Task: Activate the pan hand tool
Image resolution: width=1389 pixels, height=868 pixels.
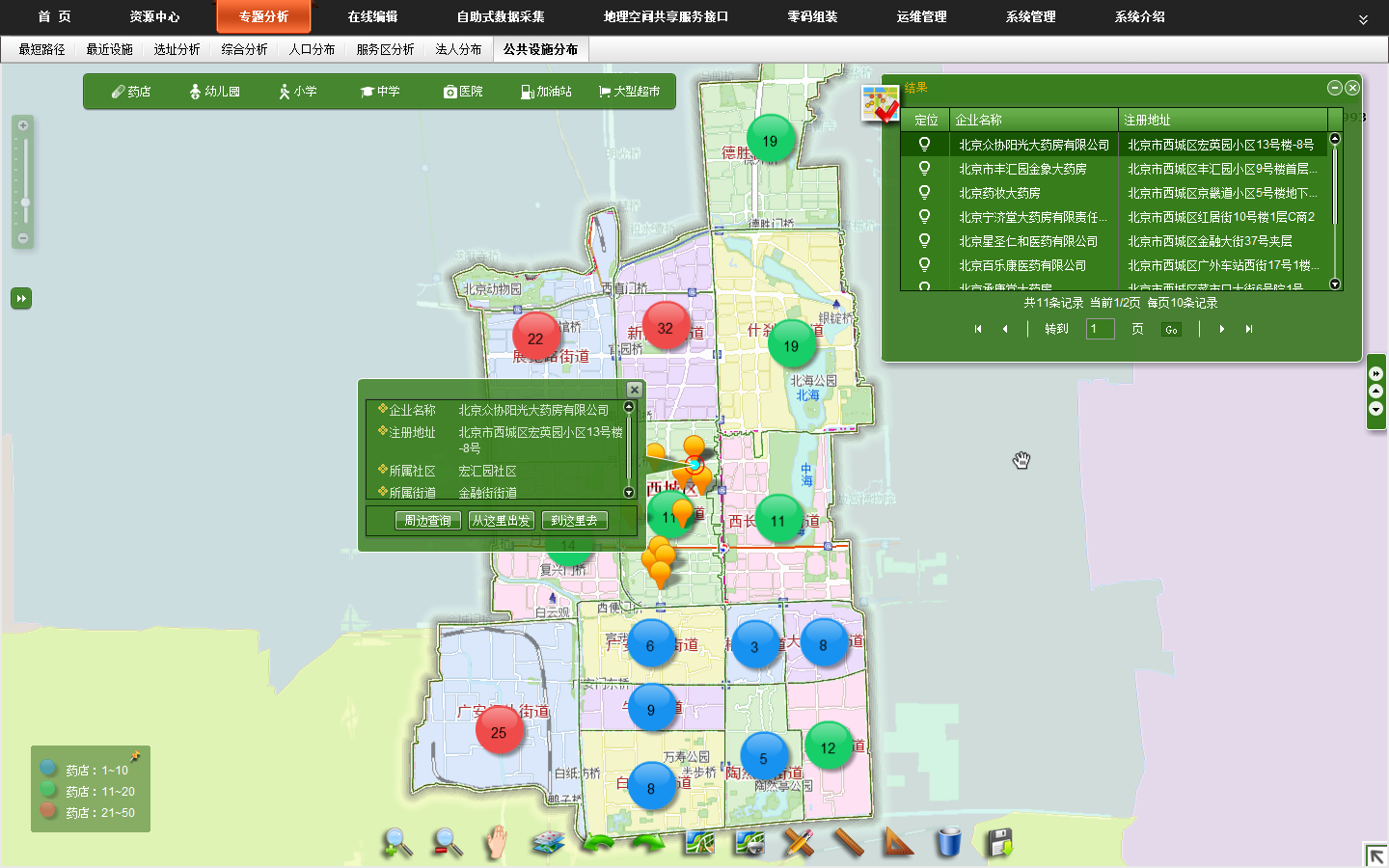Action: 496,842
